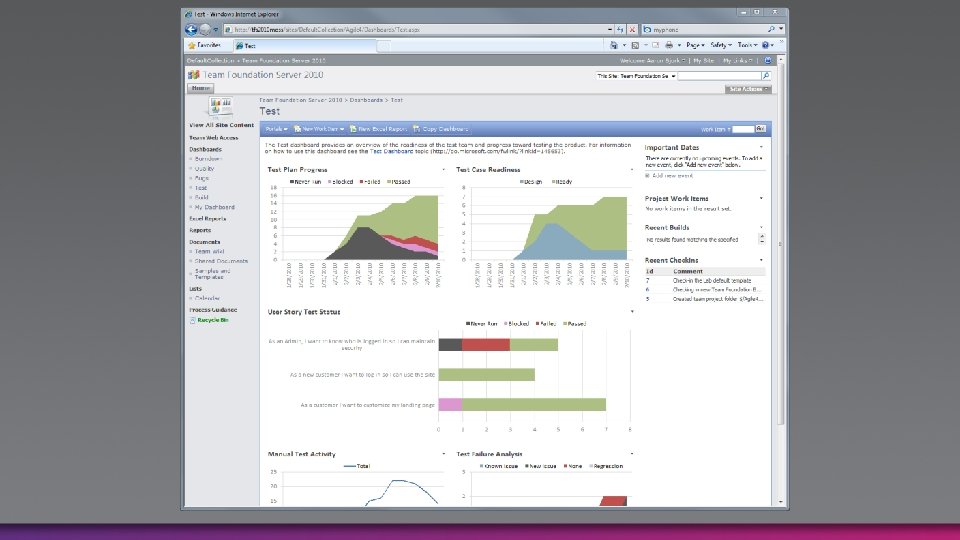The height and width of the screenshot is (540, 960).
Task: Click the site search magnifier button
Action: 766,76
